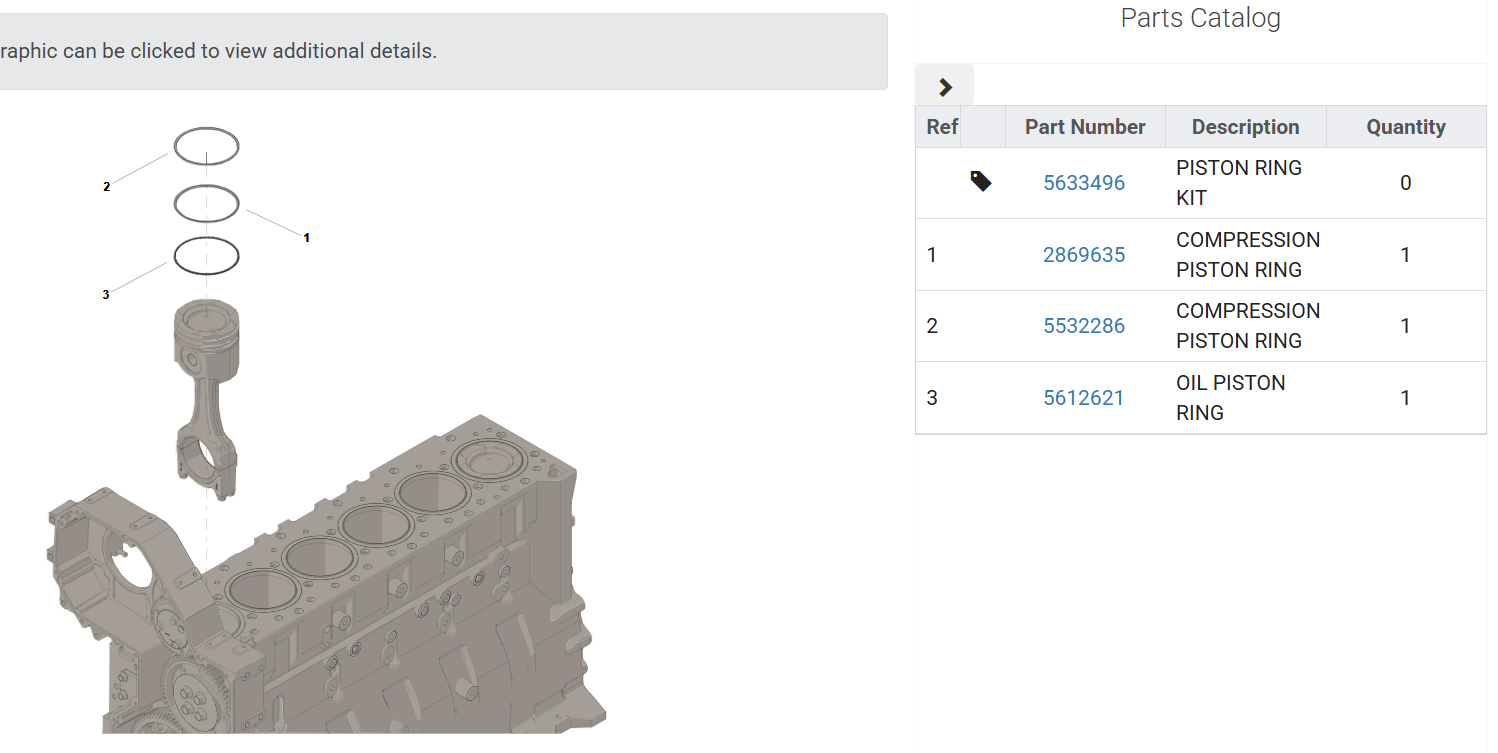Select COMPRESSION PISTON RING in row ref 1
The width and height of the screenshot is (1498, 753).
1246,255
